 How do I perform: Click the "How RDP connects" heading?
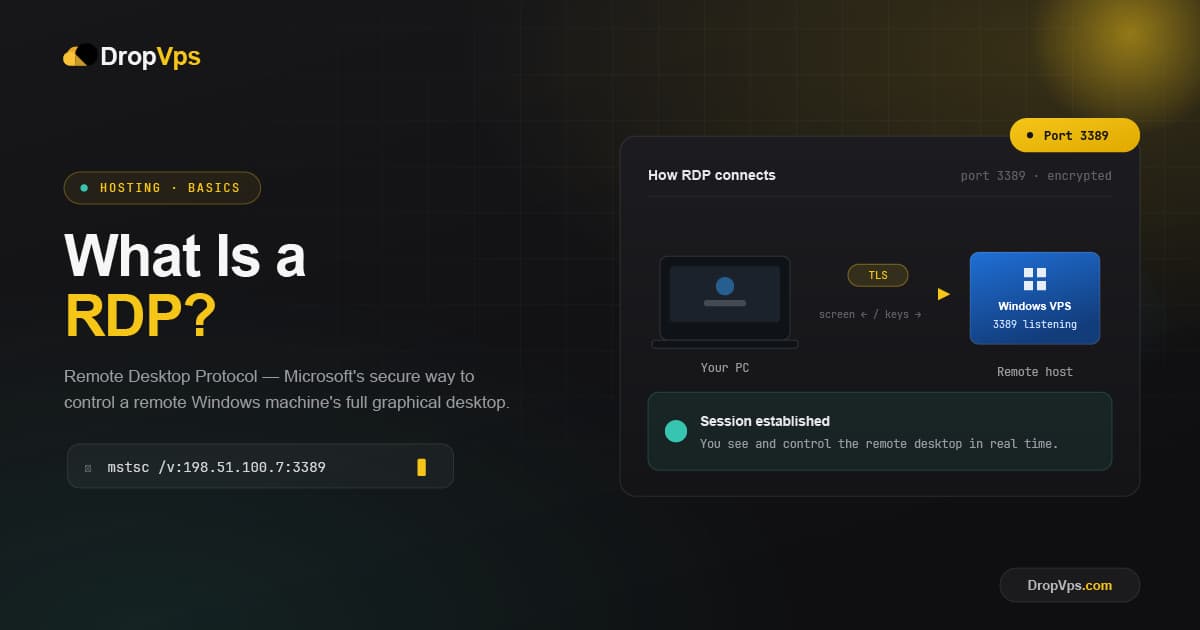point(712,175)
